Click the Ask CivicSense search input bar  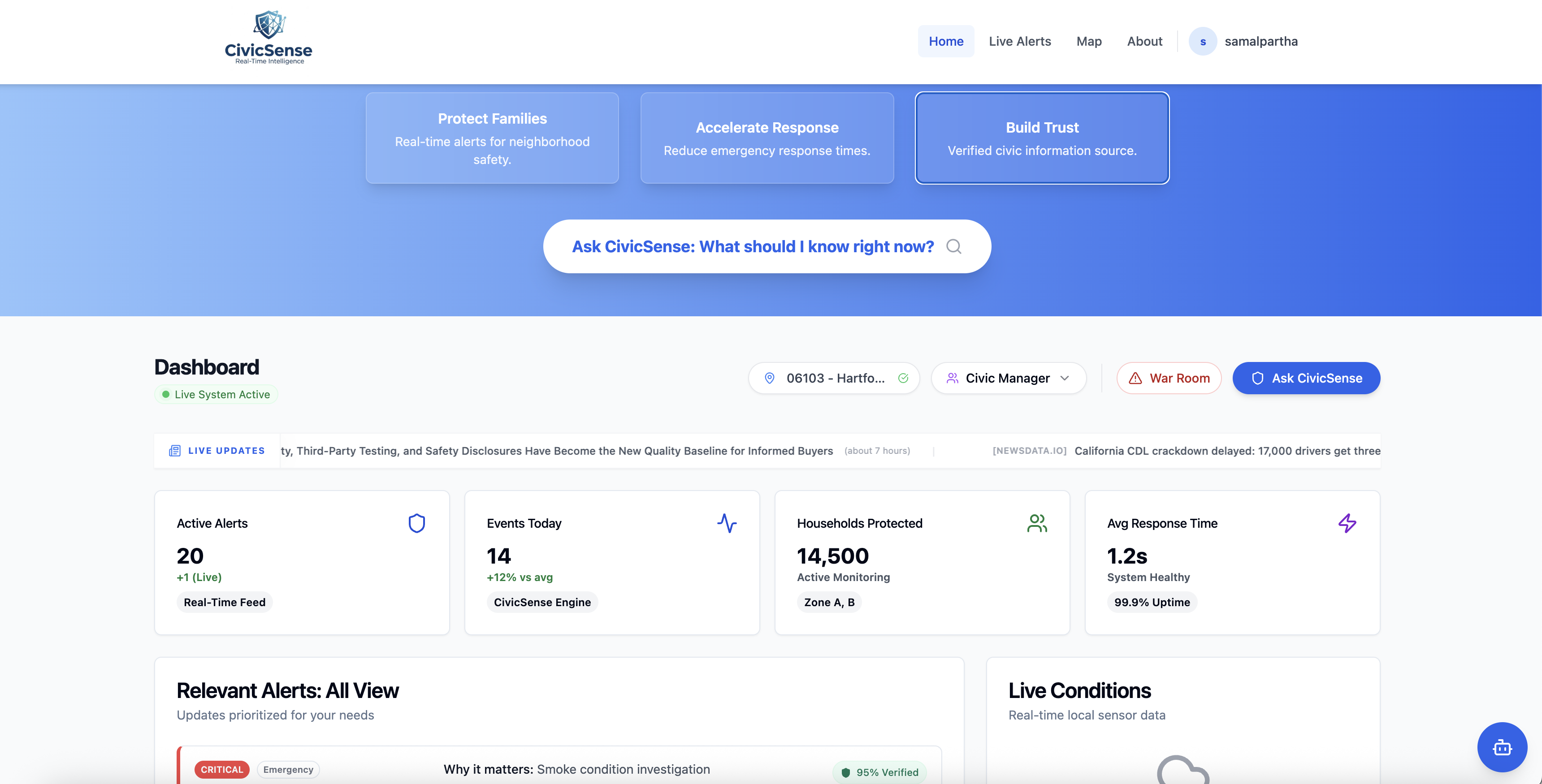click(x=752, y=246)
